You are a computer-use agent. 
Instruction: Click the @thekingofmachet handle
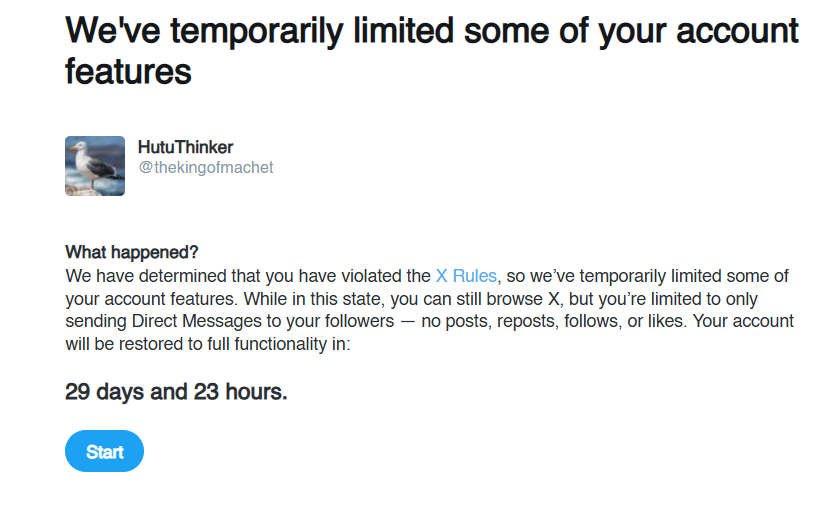tap(205, 167)
